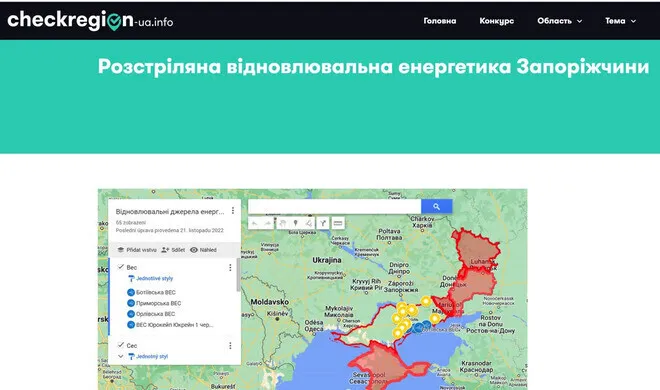
Task: Click the undo arrow in map toolbar
Action: [x=255, y=223]
